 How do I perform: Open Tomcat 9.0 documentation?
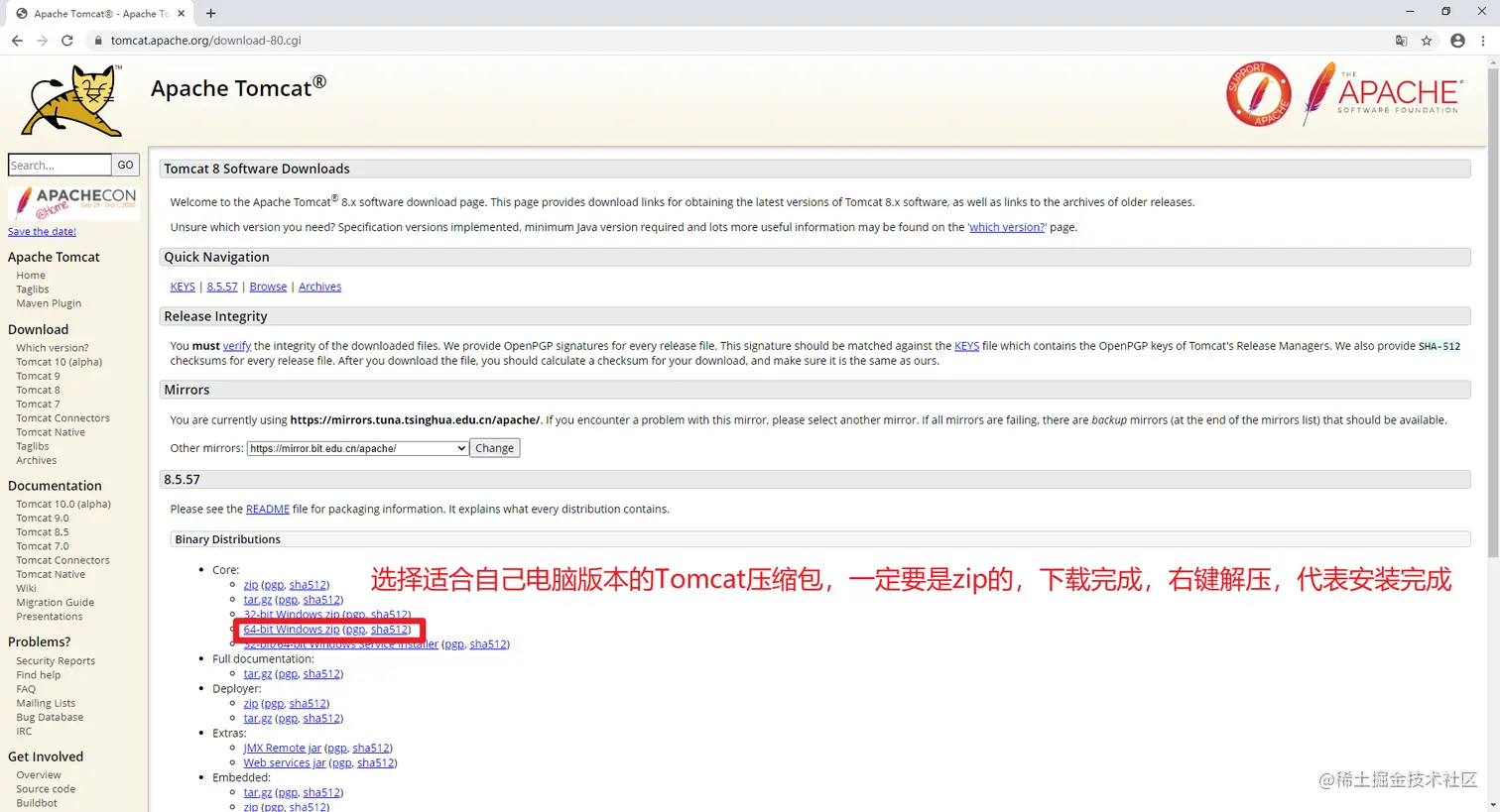point(43,519)
